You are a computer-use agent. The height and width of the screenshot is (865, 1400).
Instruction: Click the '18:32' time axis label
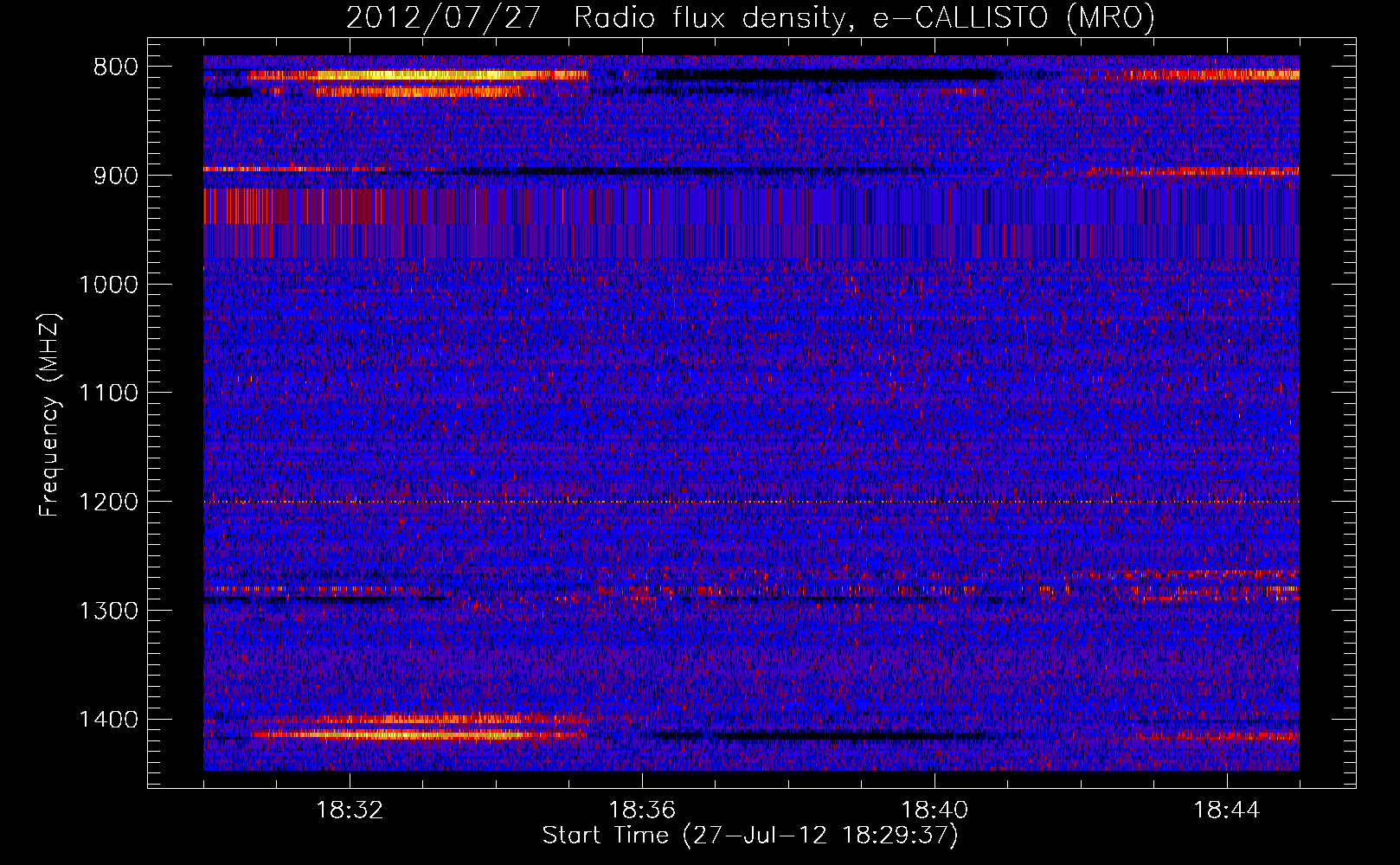350,811
